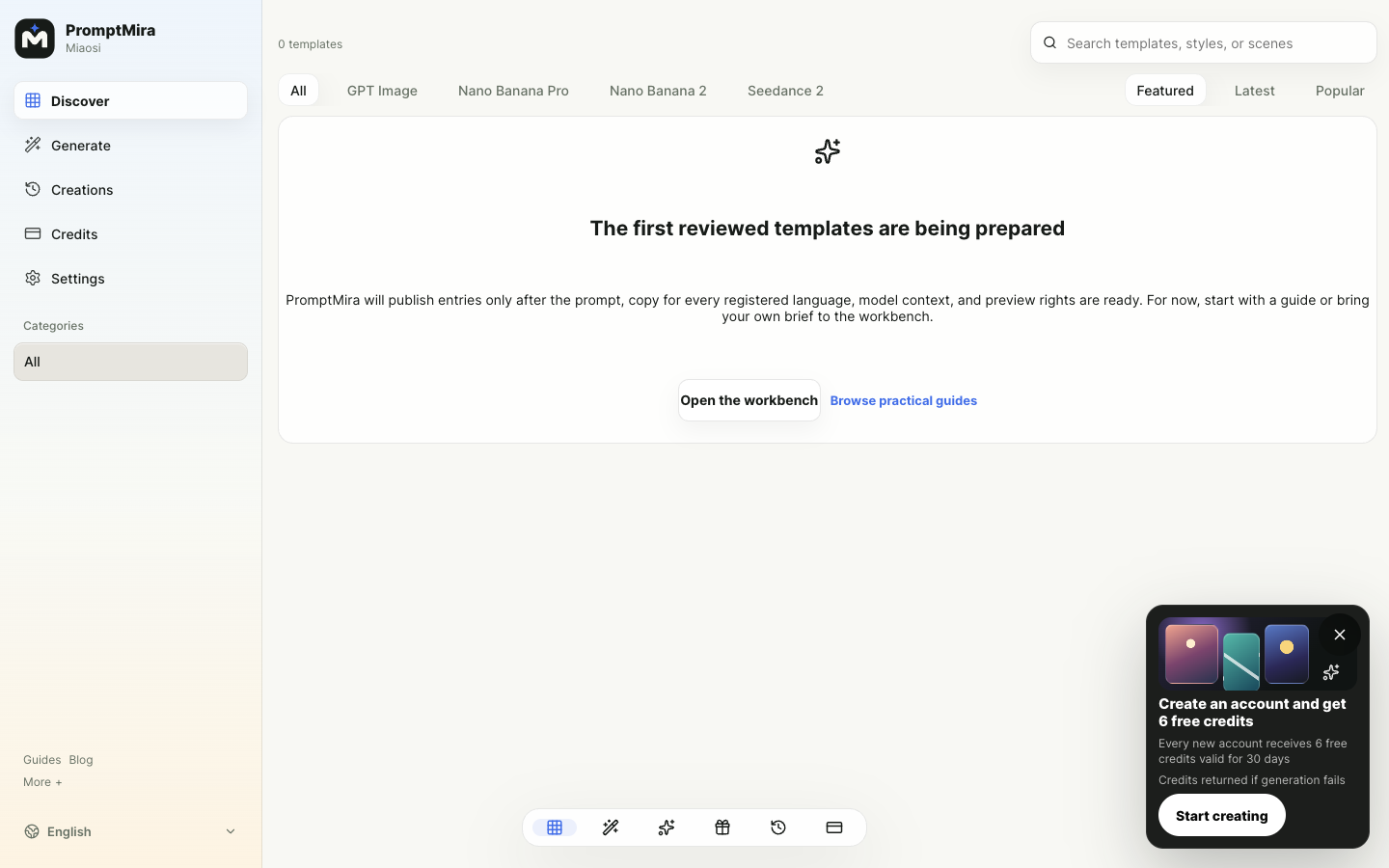
Task: Open Discover in the sidebar
Action: coord(130,100)
